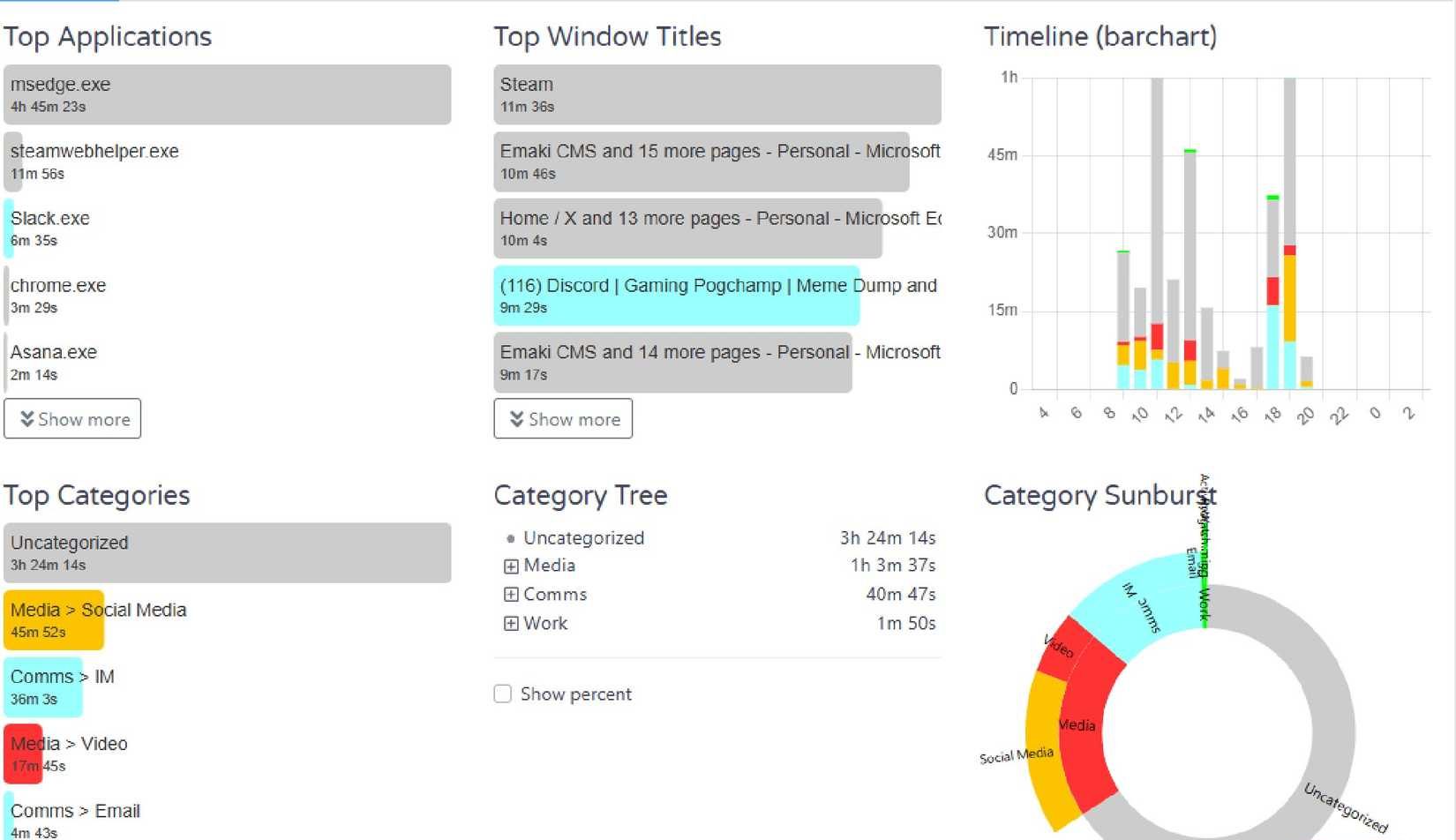
Task: Show more top window titles
Action: (x=563, y=419)
